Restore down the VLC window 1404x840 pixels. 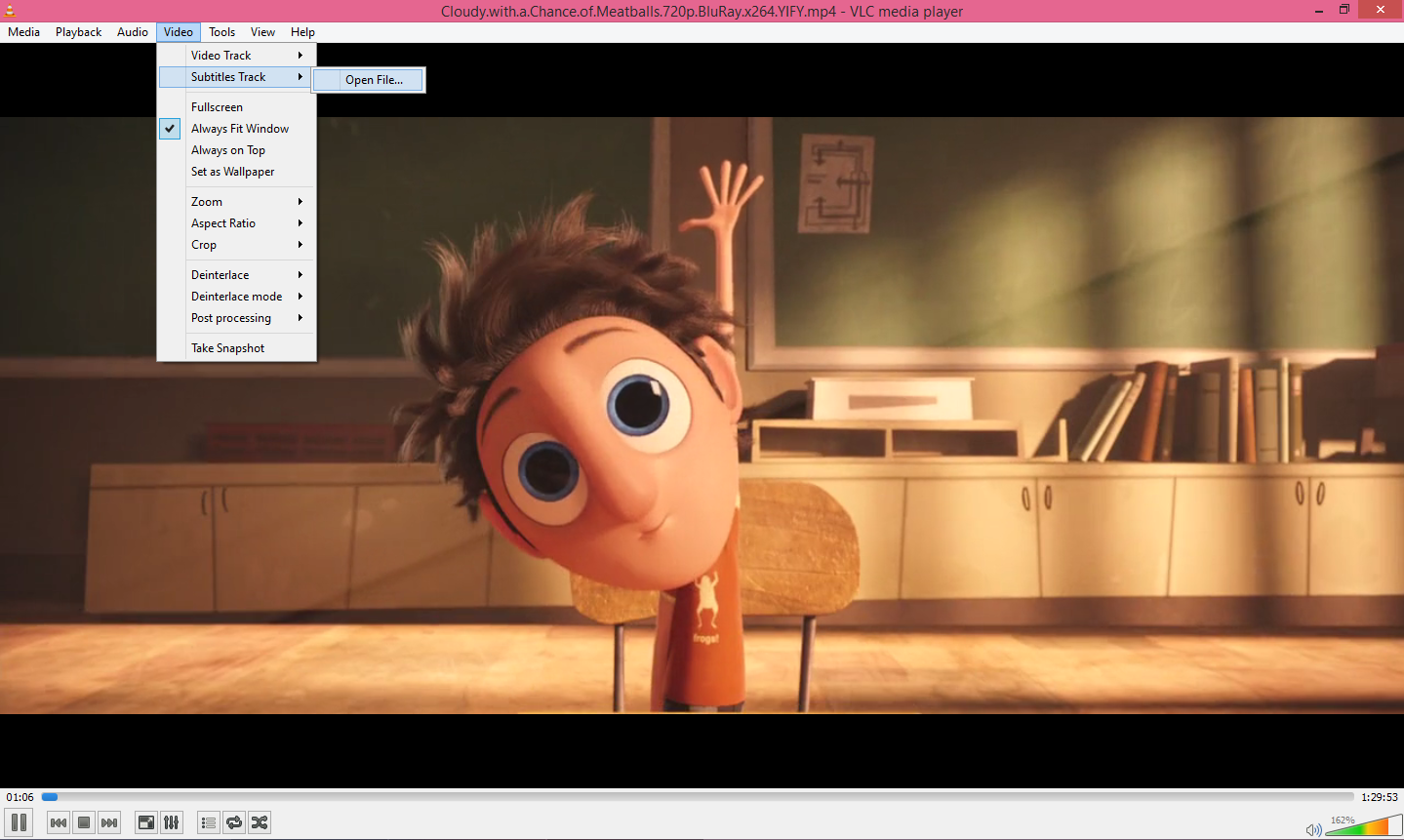click(1344, 10)
